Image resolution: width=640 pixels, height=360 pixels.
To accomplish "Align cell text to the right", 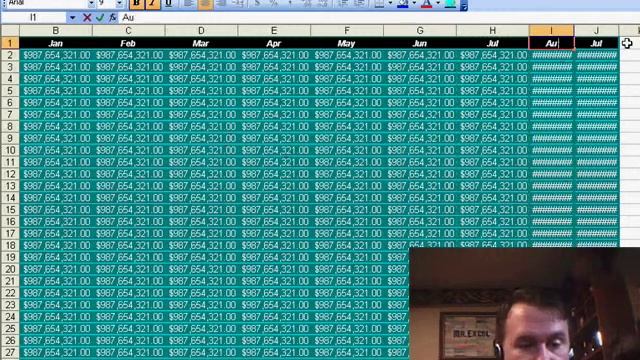I will [221, 3].
